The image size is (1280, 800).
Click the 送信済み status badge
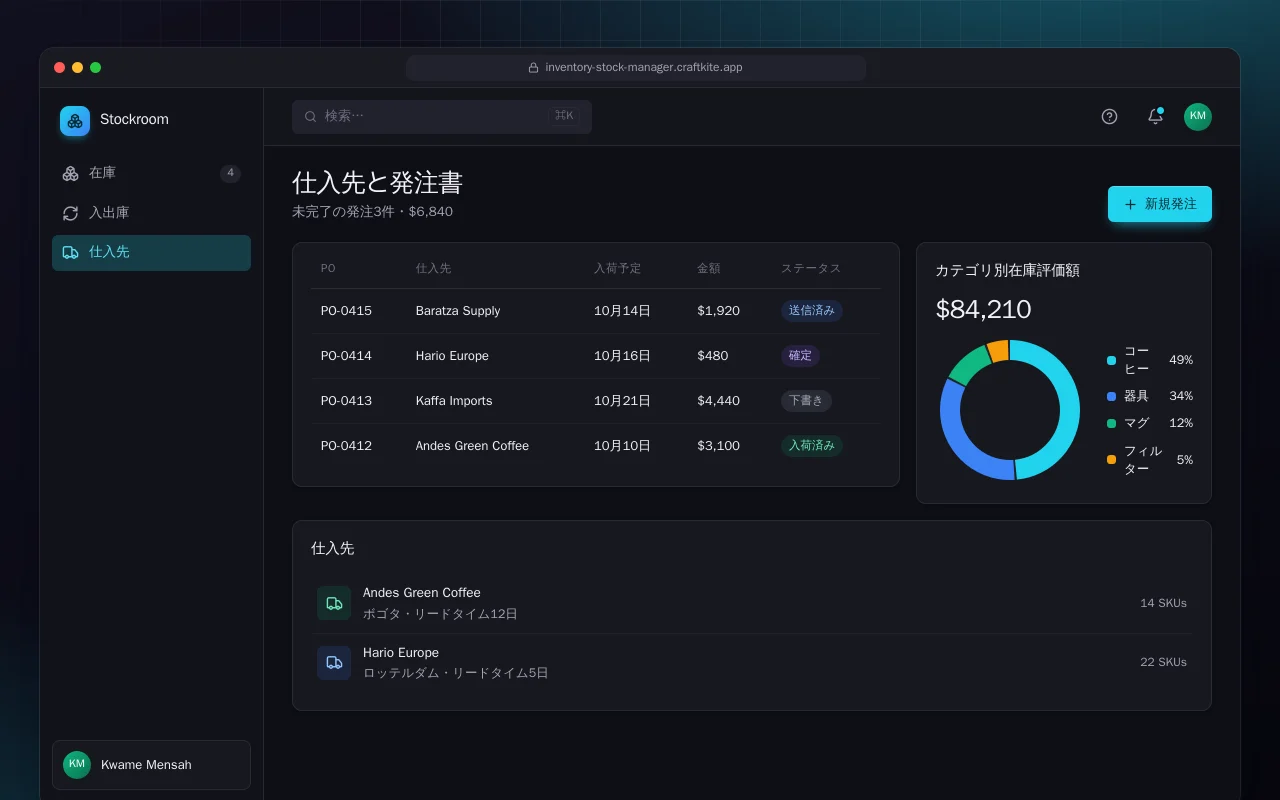812,311
